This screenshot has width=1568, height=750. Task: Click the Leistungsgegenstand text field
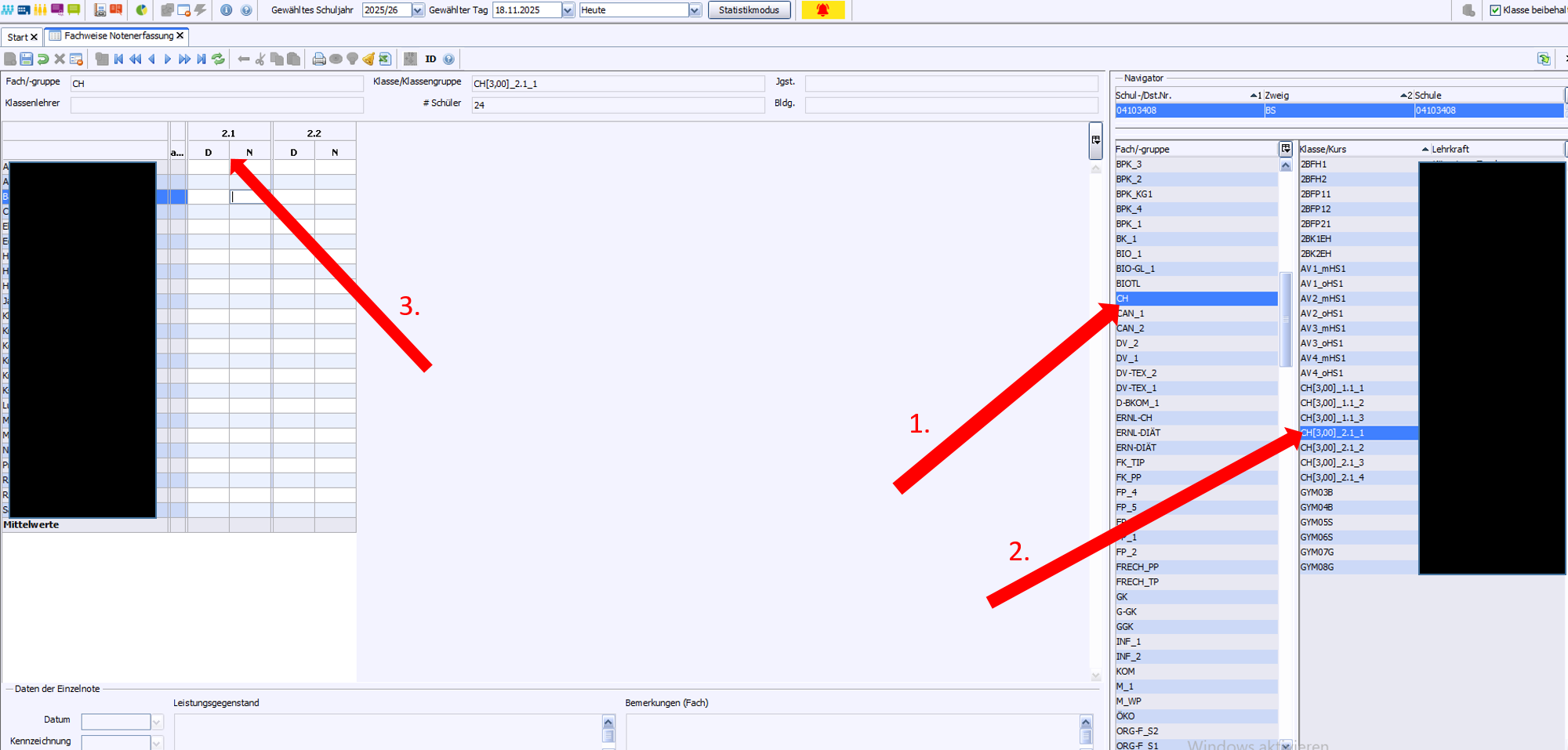click(387, 730)
